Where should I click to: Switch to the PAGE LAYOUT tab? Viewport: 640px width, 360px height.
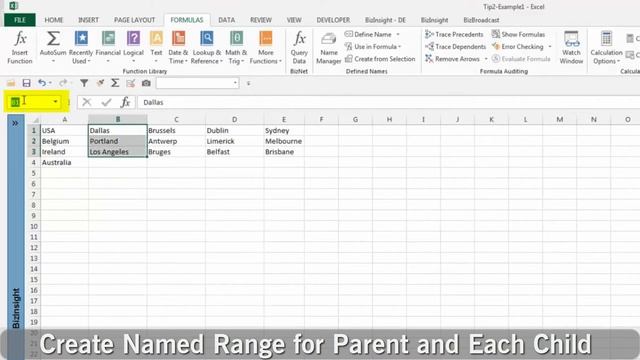click(134, 20)
